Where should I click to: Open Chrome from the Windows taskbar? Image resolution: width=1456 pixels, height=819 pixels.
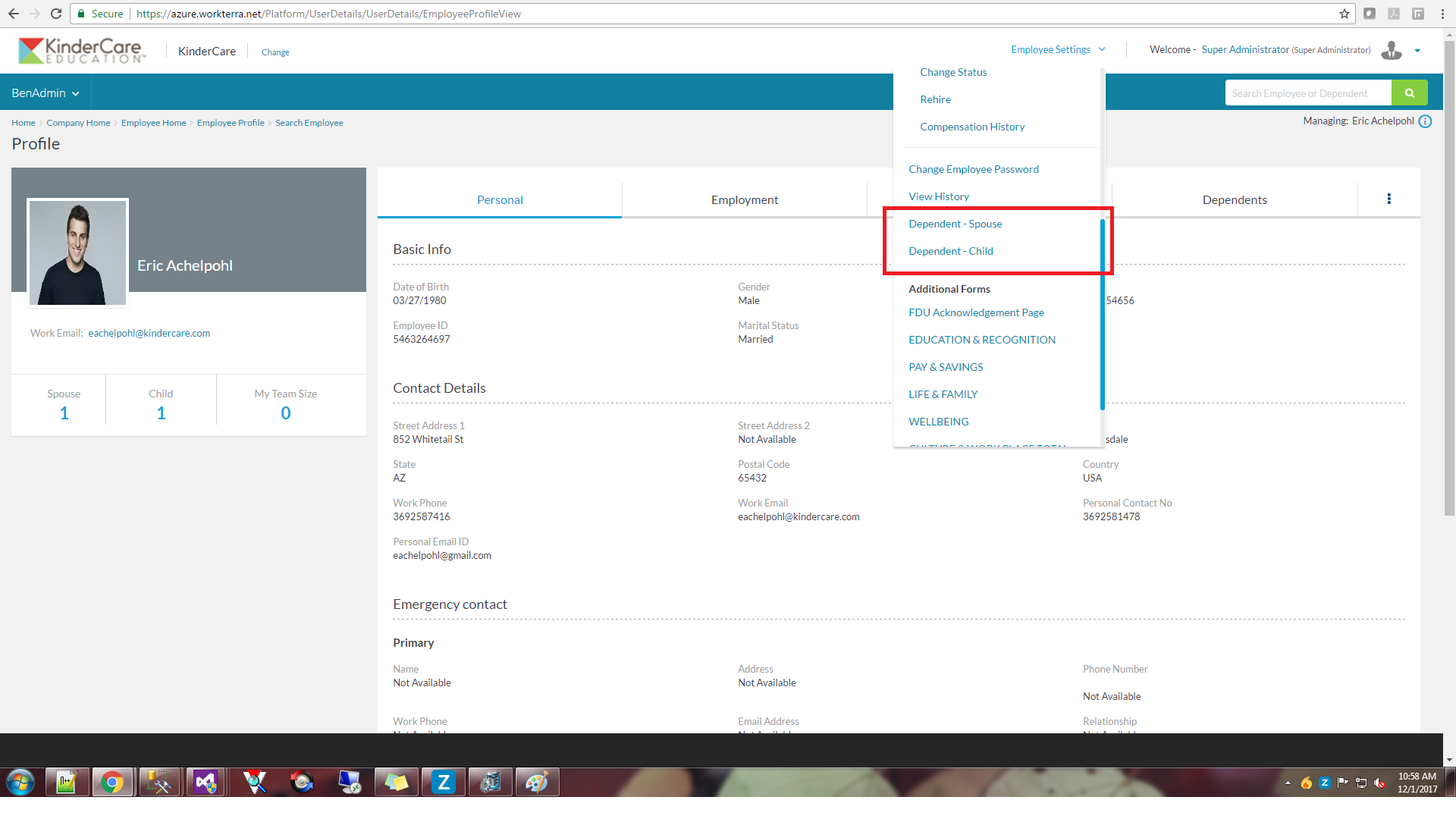click(112, 782)
